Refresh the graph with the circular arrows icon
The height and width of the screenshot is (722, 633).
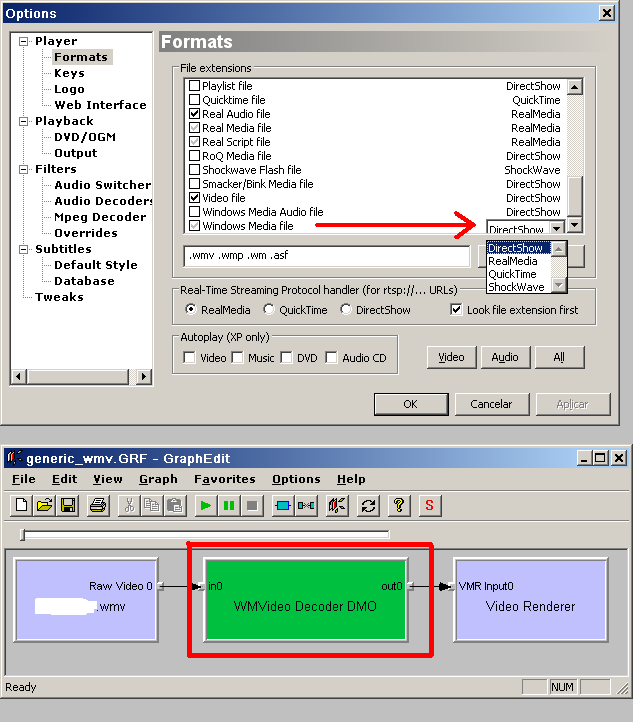click(x=368, y=506)
